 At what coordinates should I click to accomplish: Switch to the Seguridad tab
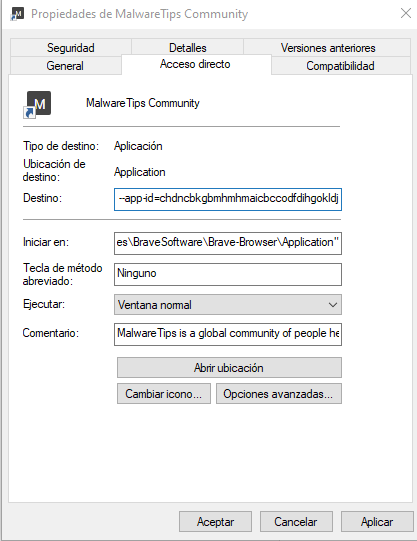point(70,48)
